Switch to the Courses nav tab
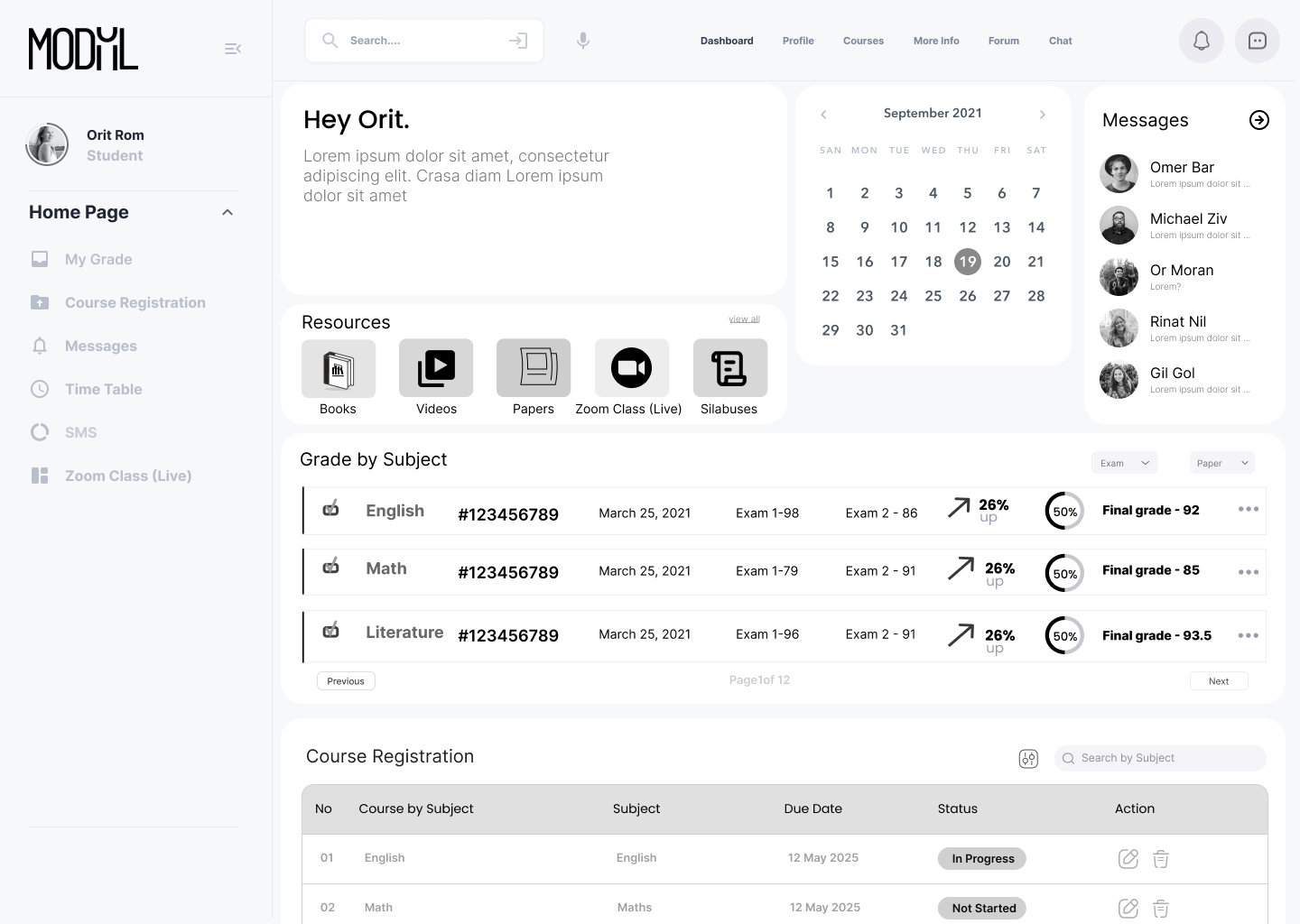The image size is (1300, 924). click(x=863, y=41)
